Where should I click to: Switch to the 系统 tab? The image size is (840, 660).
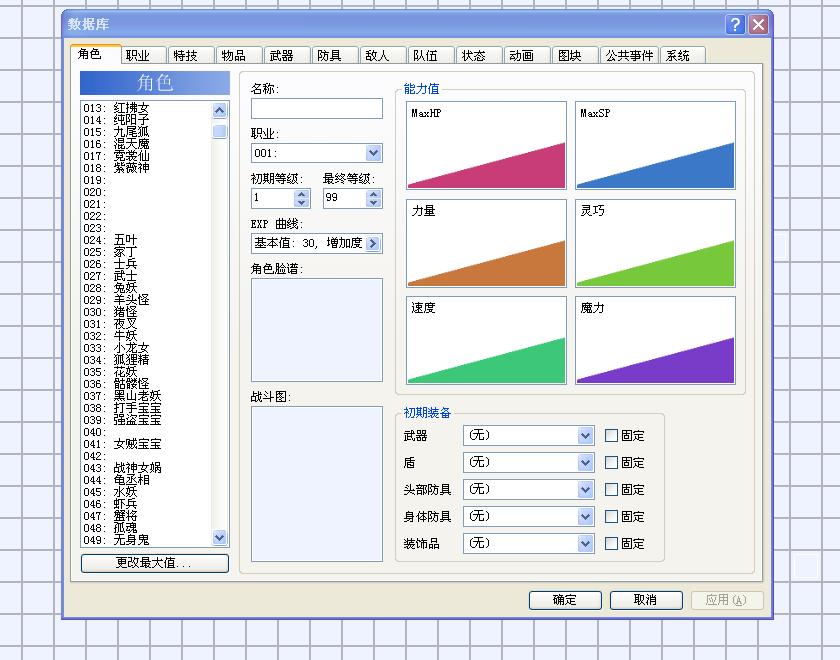(x=682, y=55)
